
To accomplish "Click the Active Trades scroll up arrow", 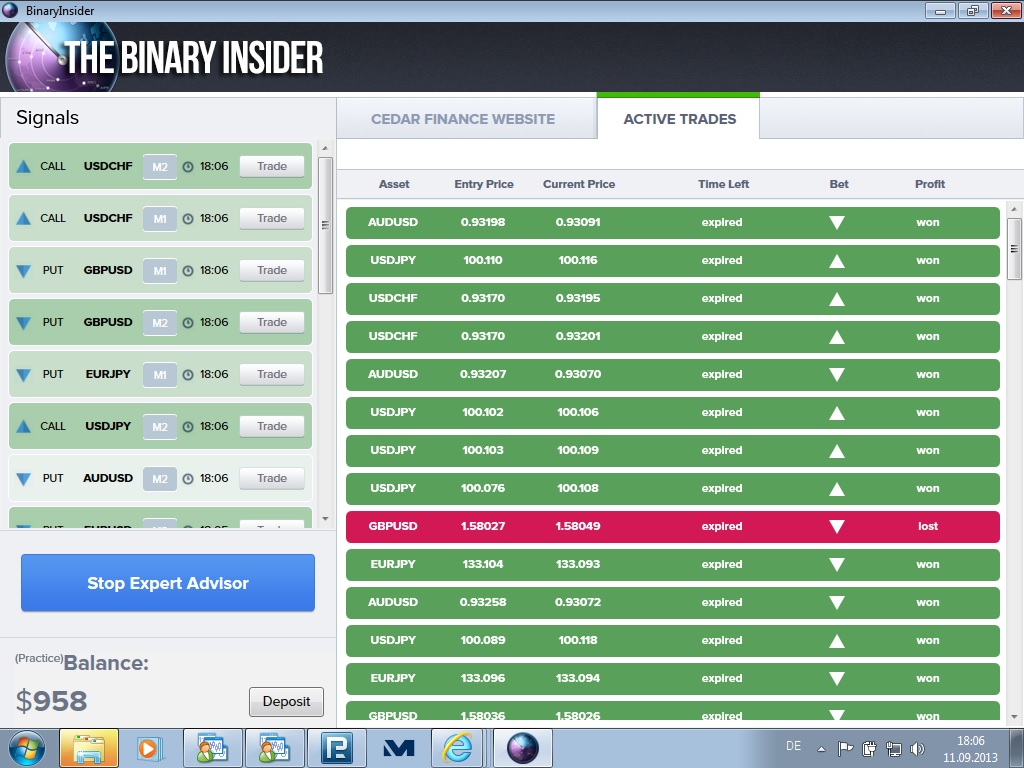I will point(1014,210).
